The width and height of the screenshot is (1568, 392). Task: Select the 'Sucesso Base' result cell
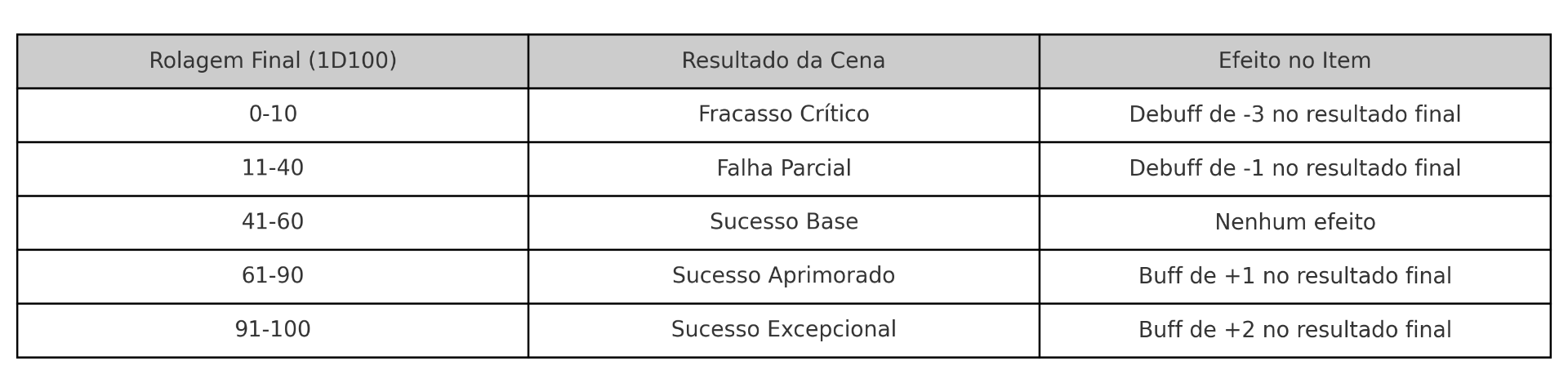pos(783,222)
